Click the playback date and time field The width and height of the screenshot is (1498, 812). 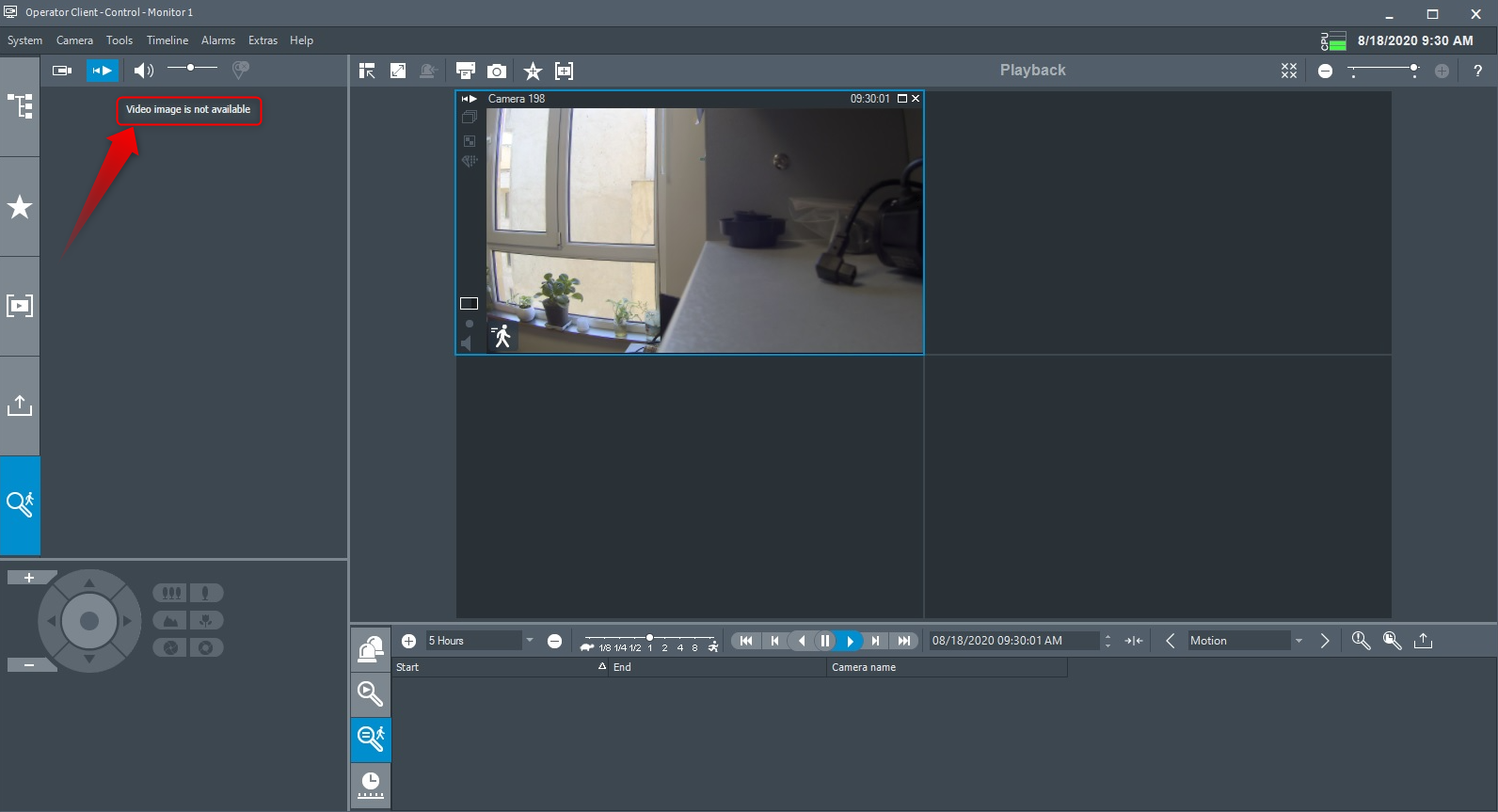1012,641
